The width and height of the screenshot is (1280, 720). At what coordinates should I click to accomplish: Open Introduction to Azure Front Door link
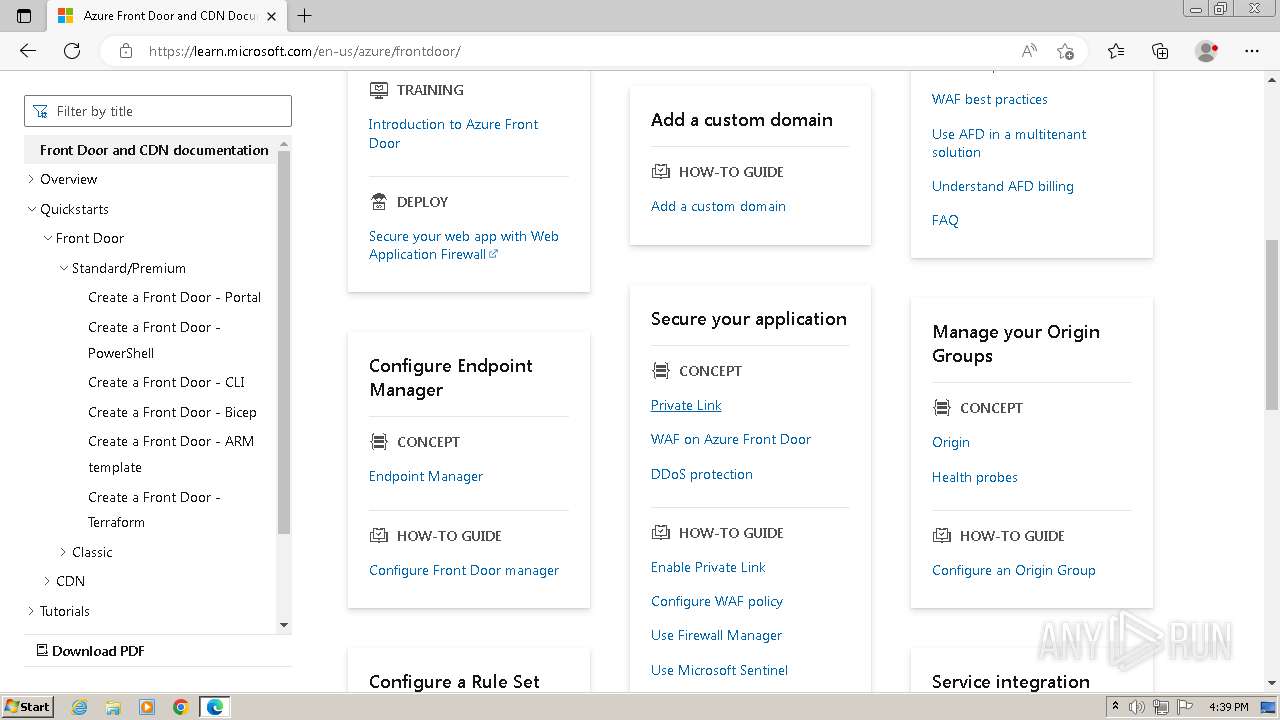453,133
